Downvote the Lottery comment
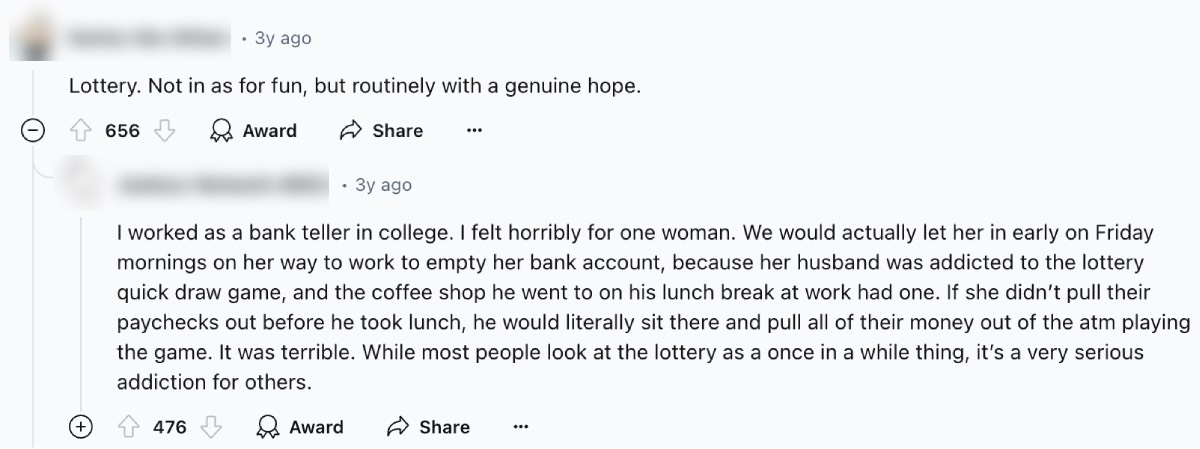Screen dimensions: 1200x449 (x=168, y=131)
